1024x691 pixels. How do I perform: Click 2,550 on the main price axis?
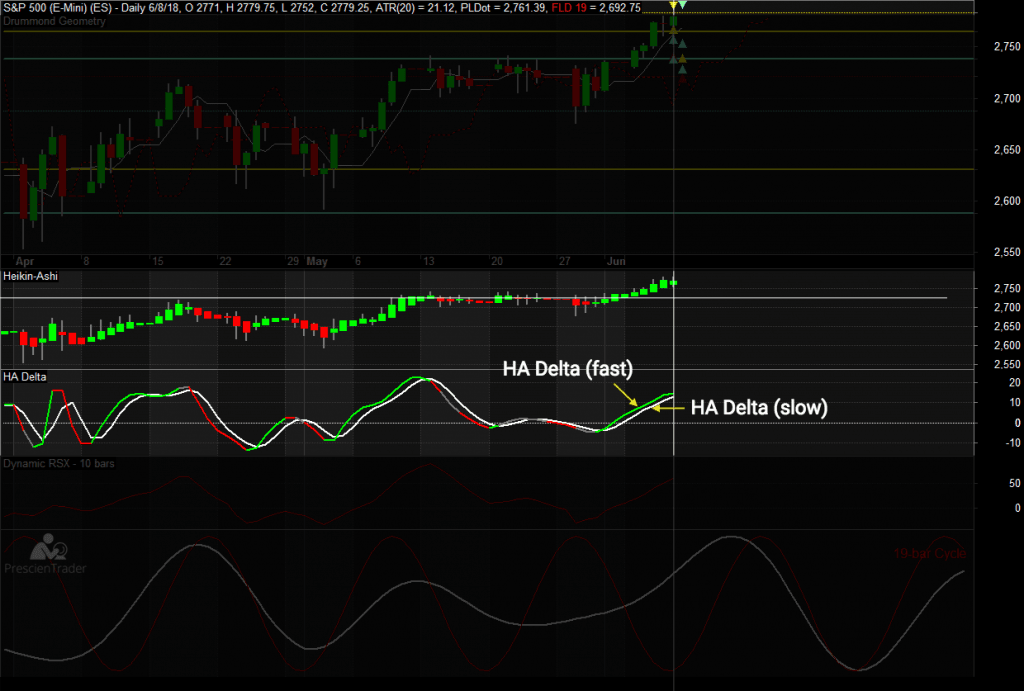coord(1007,252)
